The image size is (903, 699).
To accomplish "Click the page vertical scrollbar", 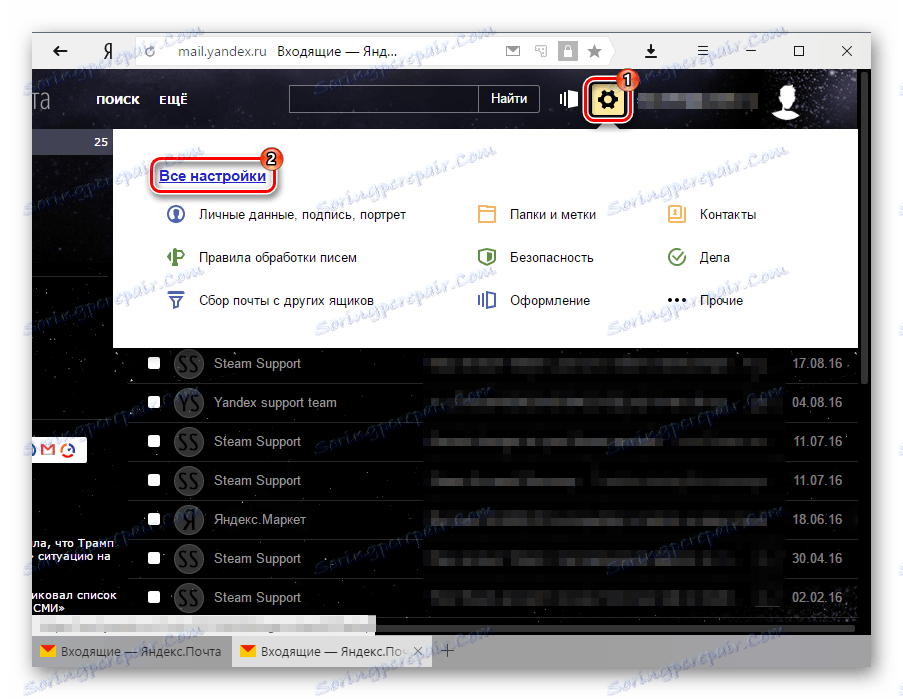I will pyautogui.click(x=864, y=229).
